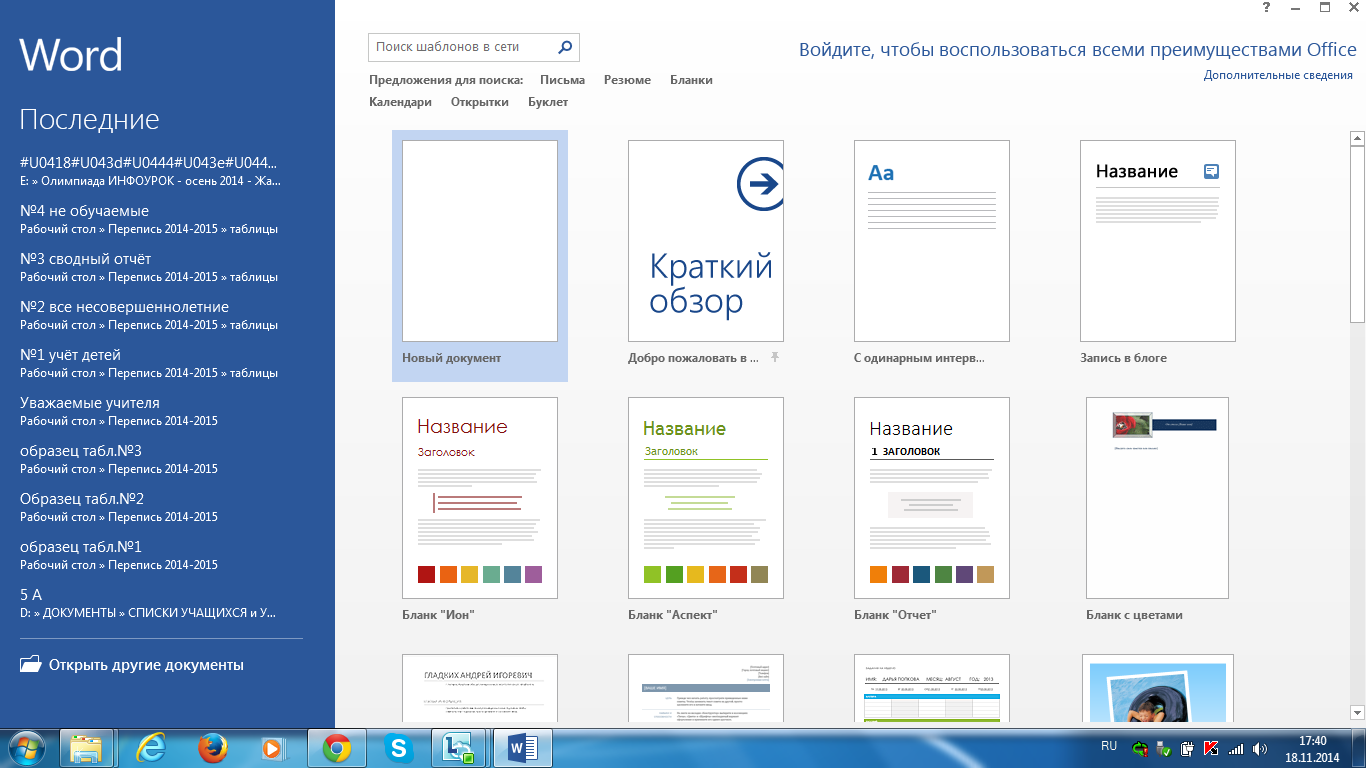Choose the Запись в блоге template
Viewport: 1366px width, 768px height.
coord(1158,241)
